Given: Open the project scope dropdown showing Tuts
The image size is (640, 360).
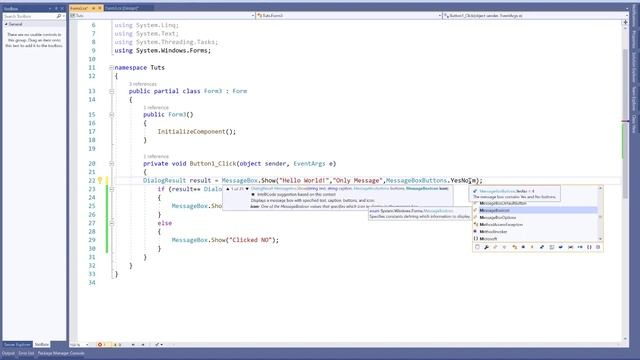Looking at the screenshot, I should click(x=162, y=16).
